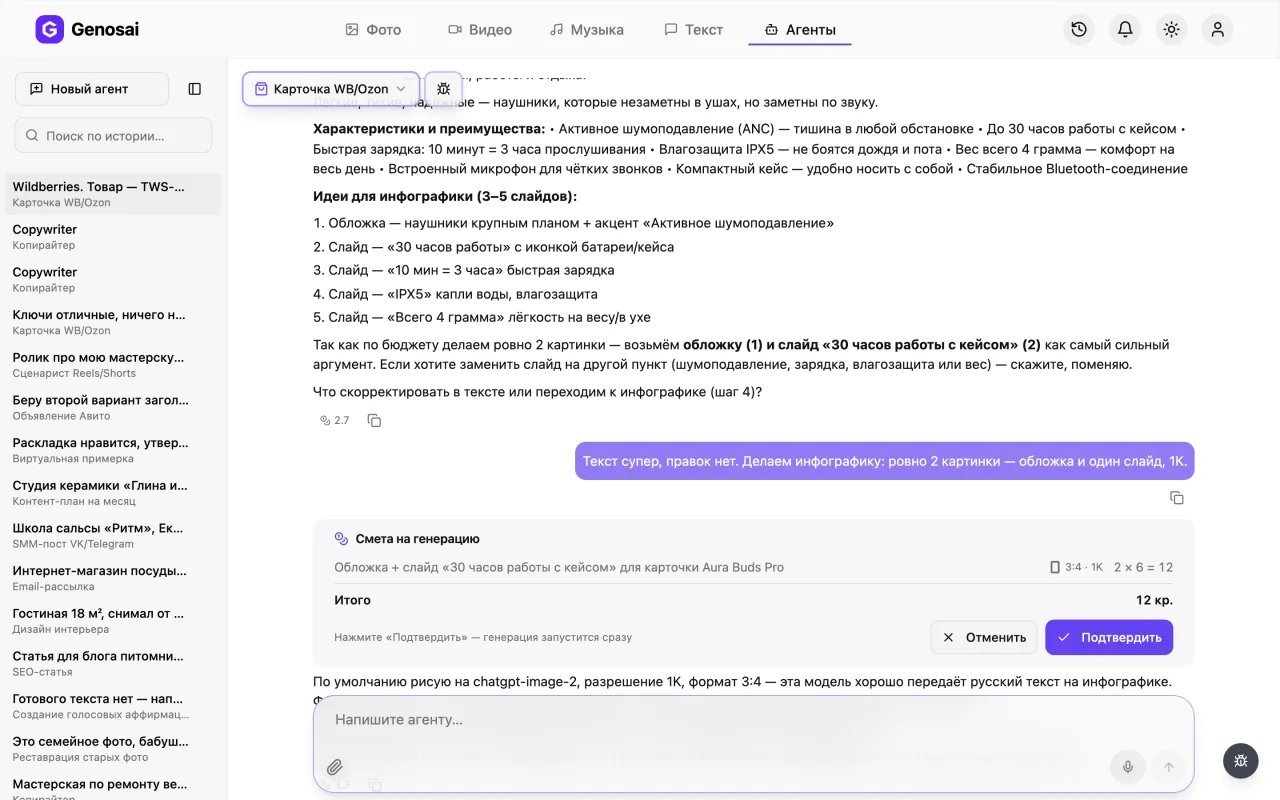Start voice input with microphone icon
This screenshot has height=800, width=1280.
click(1127, 767)
